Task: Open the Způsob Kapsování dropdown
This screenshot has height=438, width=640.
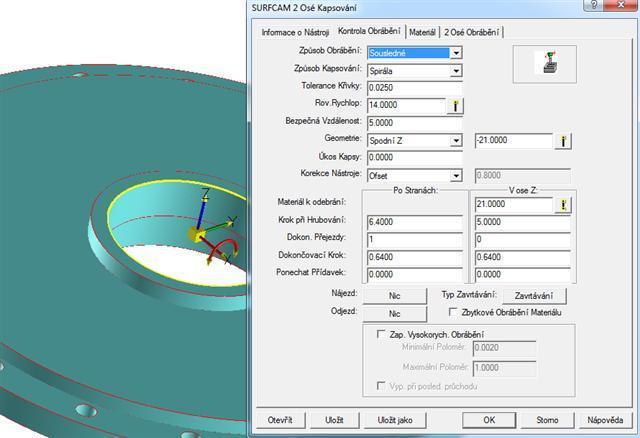Action: pyautogui.click(x=456, y=71)
